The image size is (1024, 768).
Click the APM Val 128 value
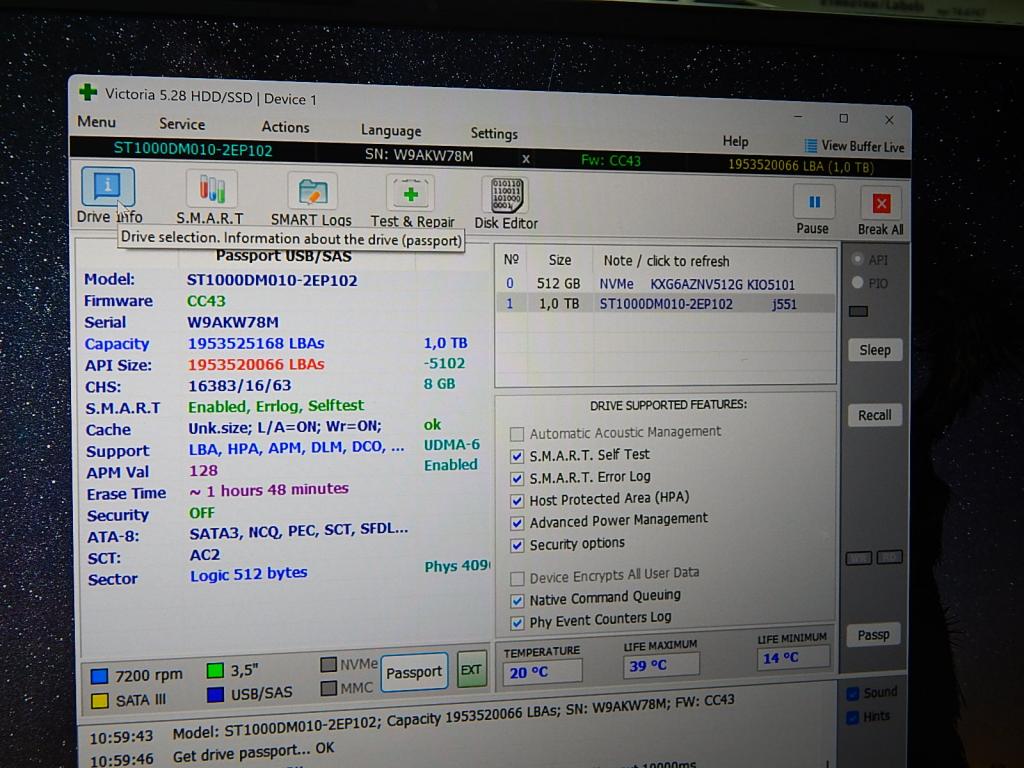[x=204, y=471]
